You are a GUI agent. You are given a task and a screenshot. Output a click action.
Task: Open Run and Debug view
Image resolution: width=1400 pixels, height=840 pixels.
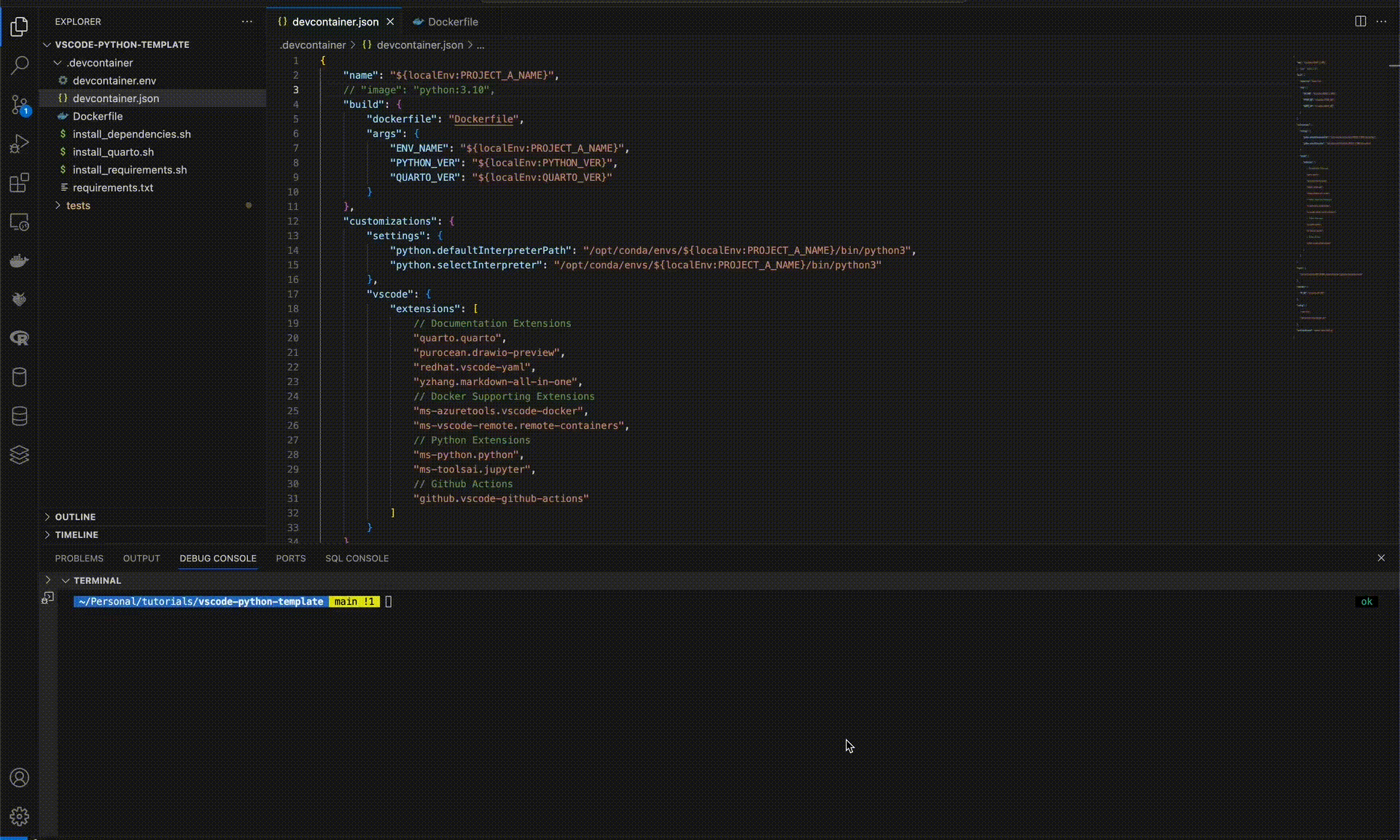click(20, 144)
